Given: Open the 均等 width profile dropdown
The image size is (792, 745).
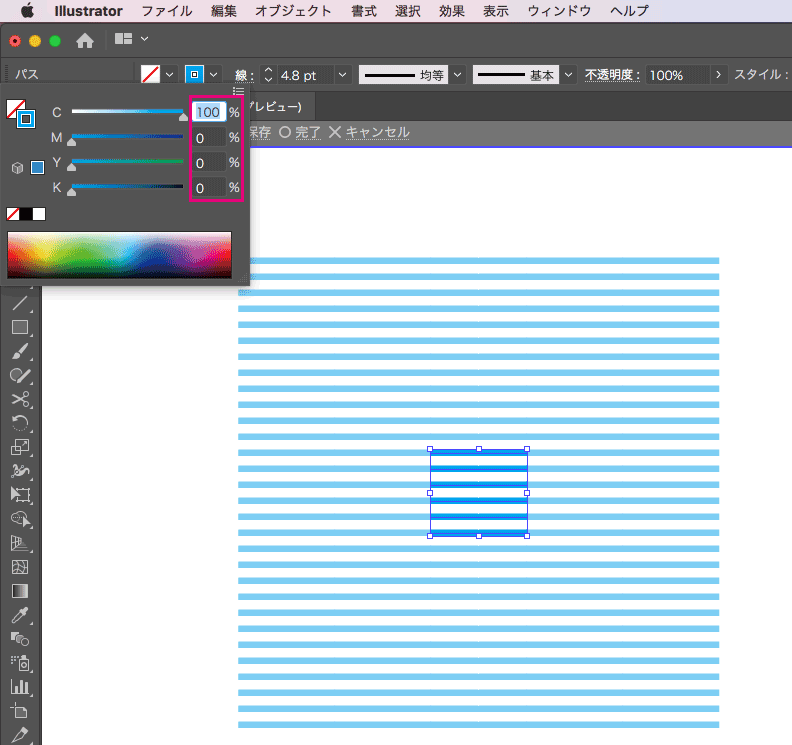Looking at the screenshot, I should coord(458,75).
